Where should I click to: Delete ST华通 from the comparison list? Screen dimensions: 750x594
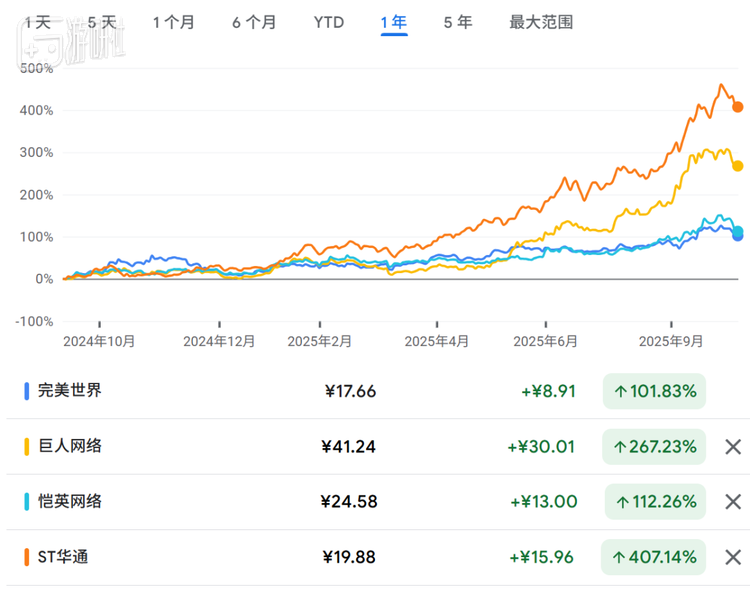(x=733, y=557)
